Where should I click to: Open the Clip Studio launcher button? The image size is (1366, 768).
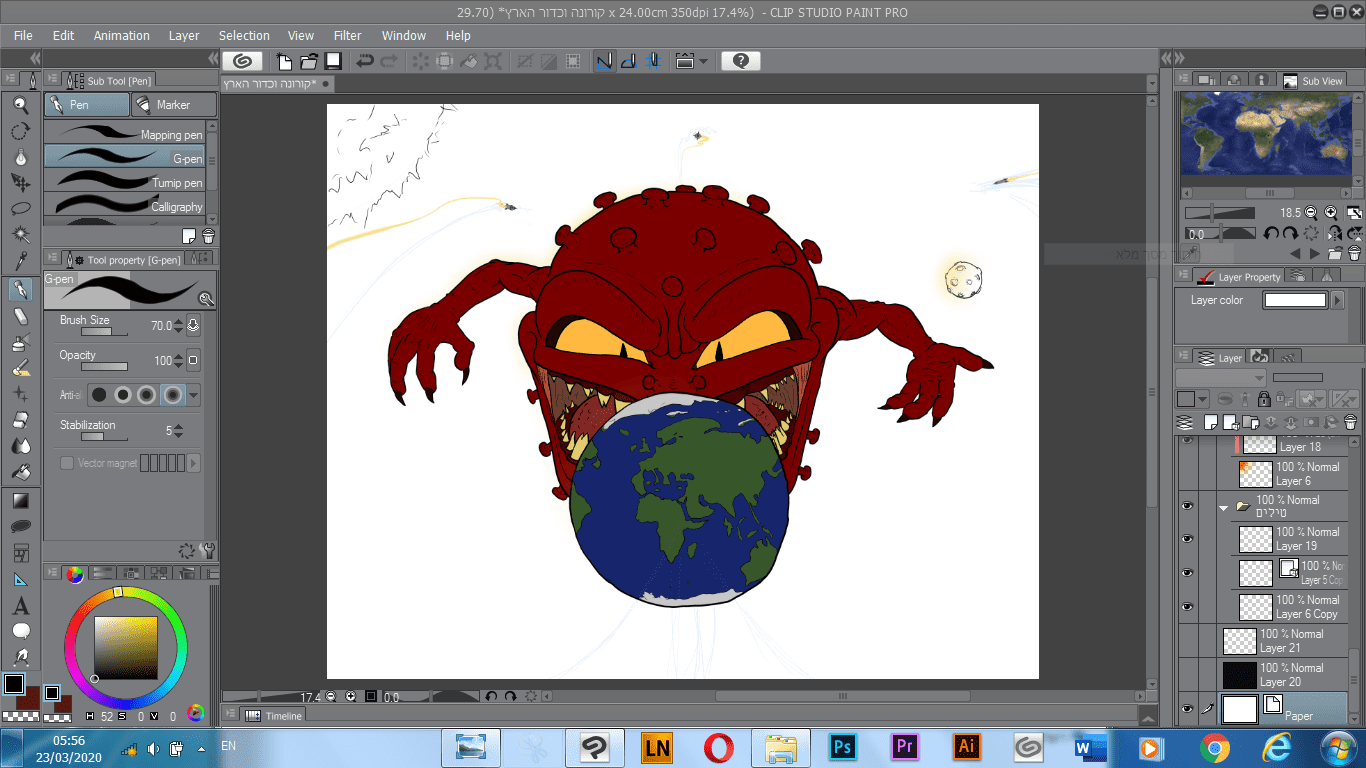242,61
